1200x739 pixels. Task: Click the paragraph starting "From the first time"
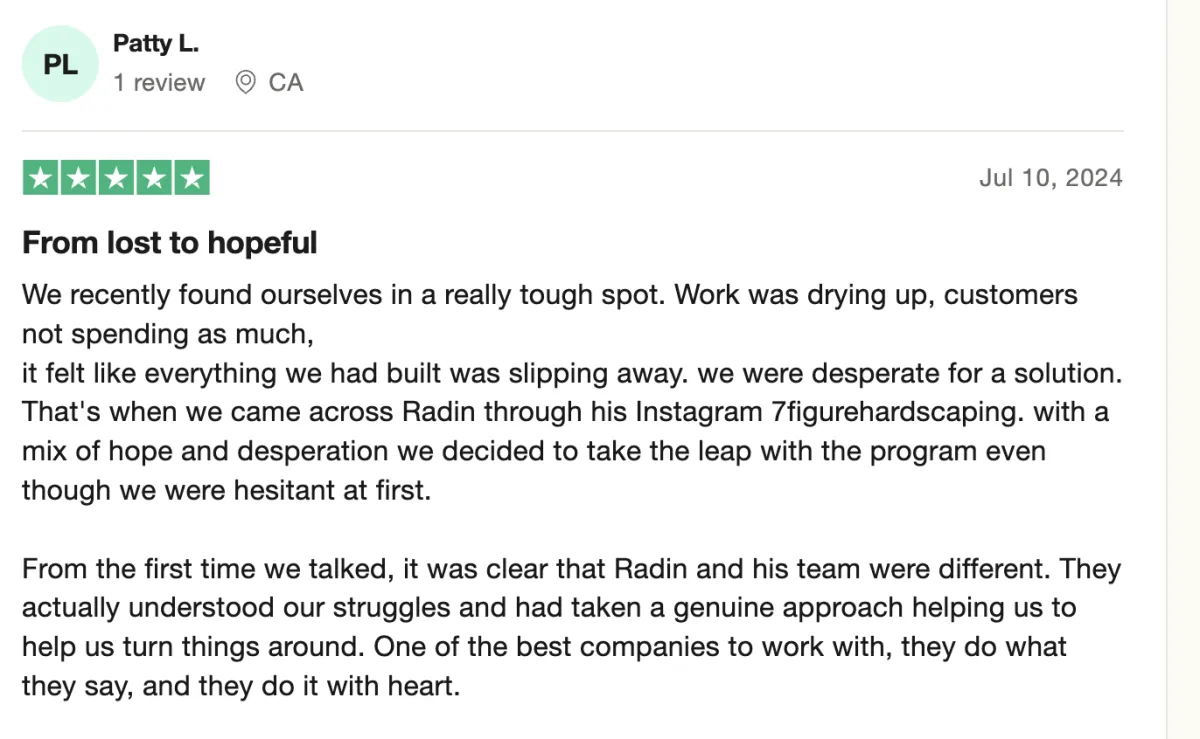click(x=571, y=627)
